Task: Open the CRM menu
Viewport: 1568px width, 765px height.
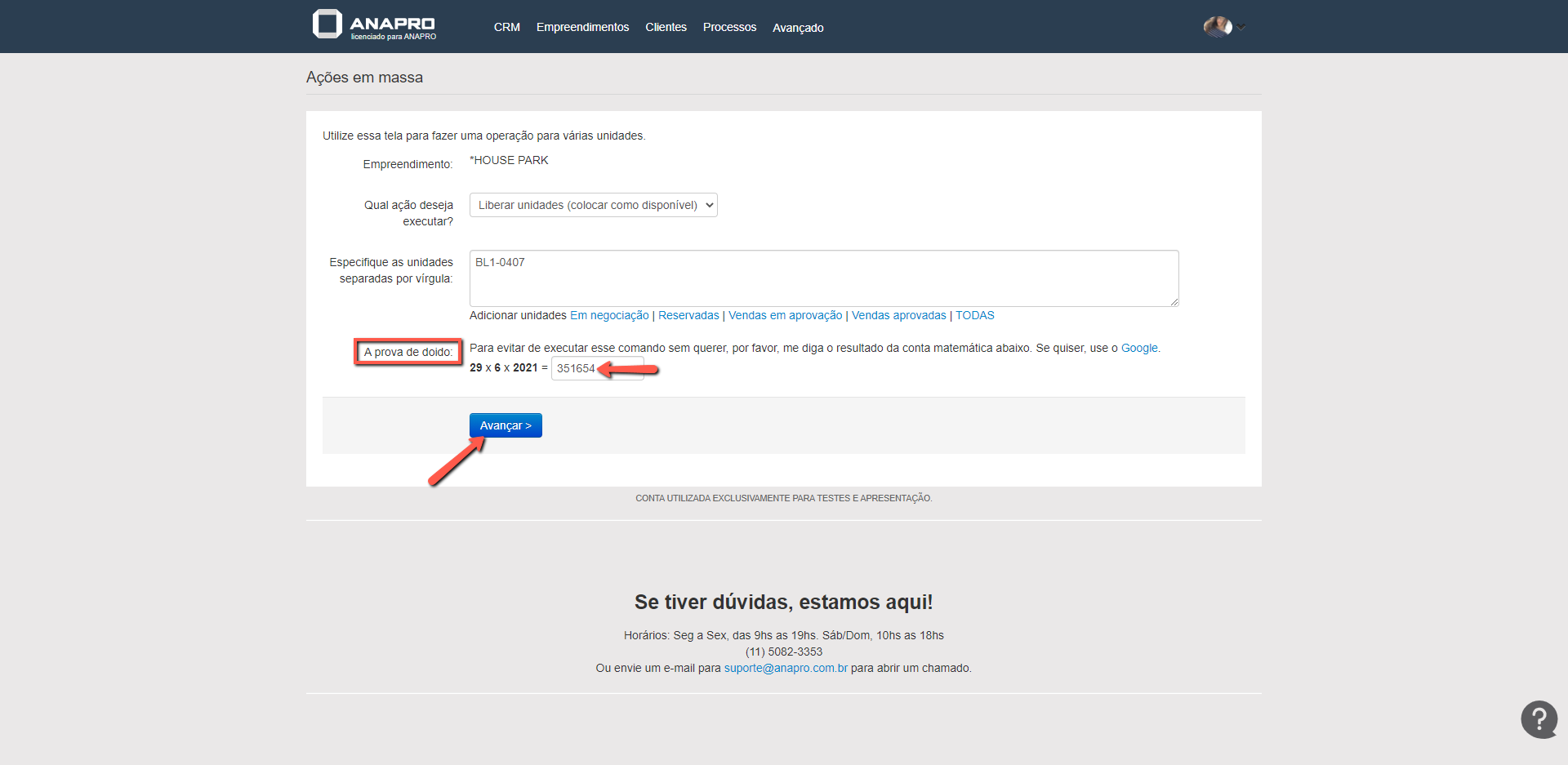Action: pos(506,27)
